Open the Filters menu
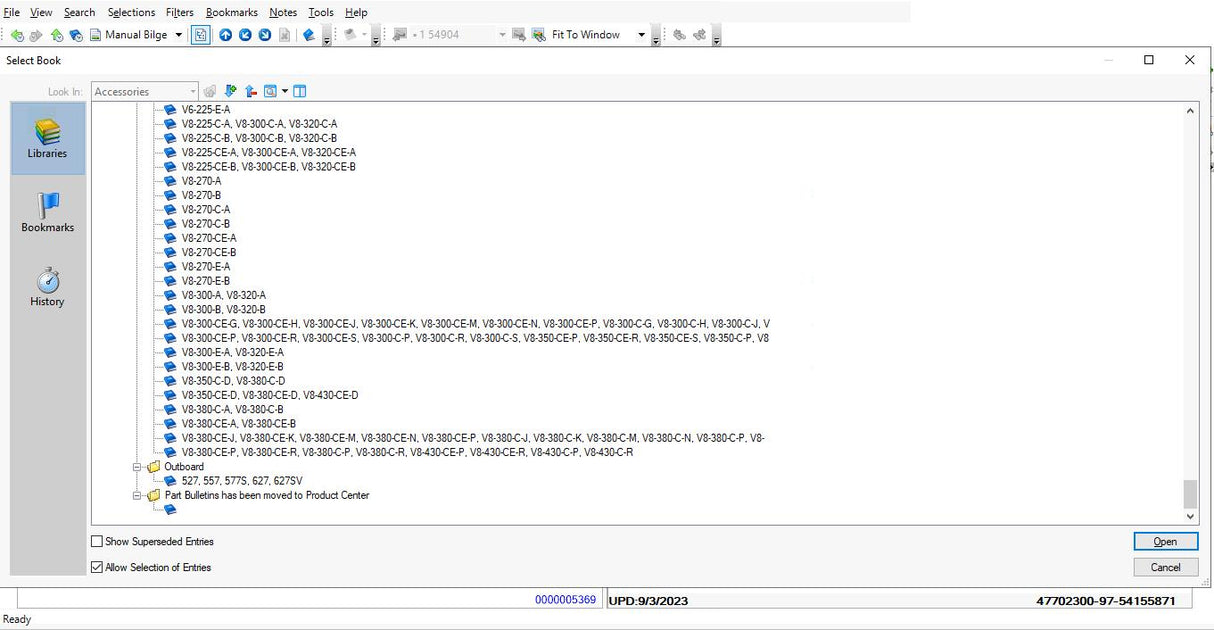 click(x=180, y=12)
